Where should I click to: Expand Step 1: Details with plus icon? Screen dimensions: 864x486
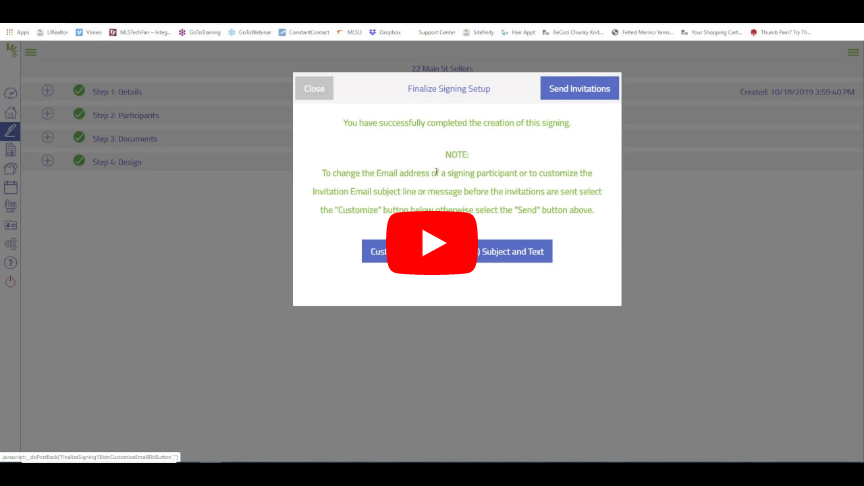click(x=47, y=91)
